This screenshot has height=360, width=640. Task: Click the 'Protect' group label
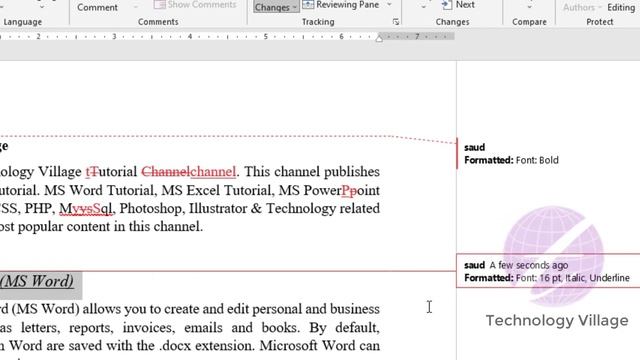tap(600, 22)
